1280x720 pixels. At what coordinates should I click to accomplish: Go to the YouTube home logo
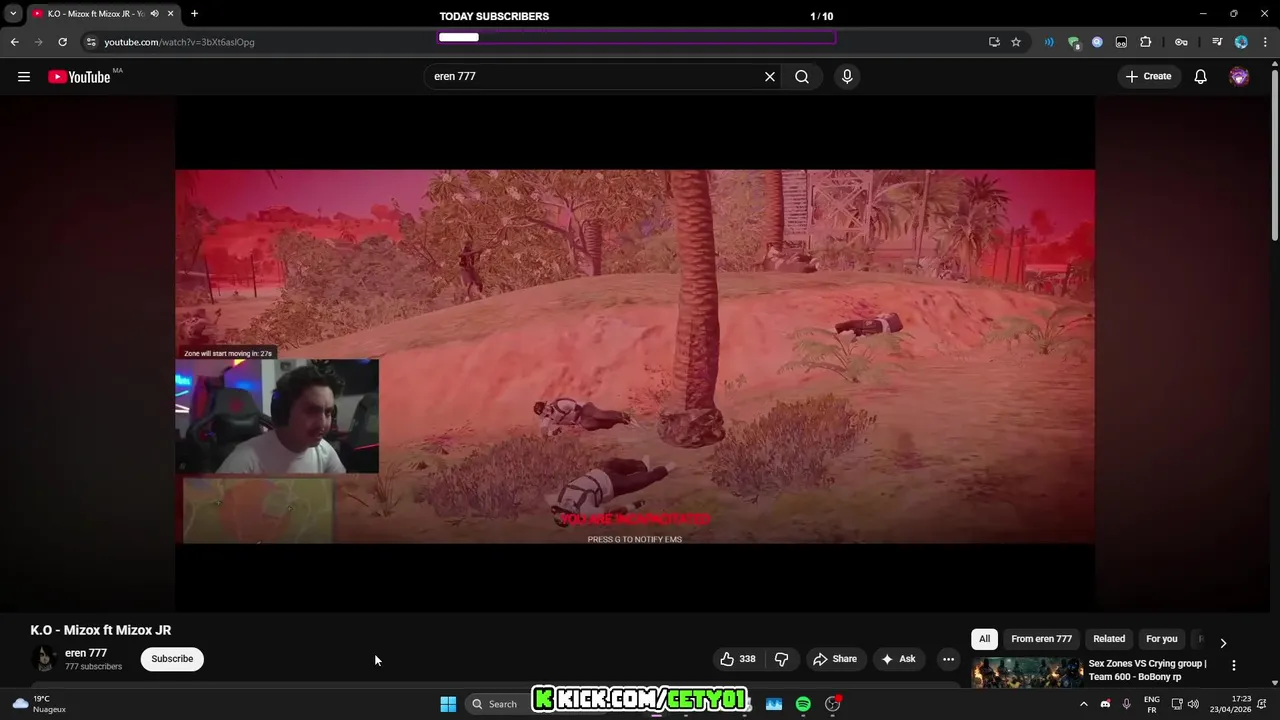(x=80, y=77)
